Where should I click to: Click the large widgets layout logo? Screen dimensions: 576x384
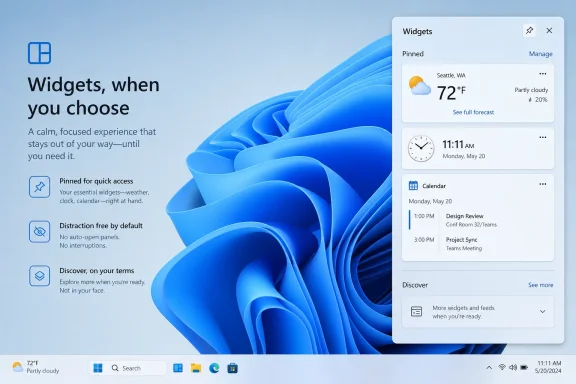40,53
